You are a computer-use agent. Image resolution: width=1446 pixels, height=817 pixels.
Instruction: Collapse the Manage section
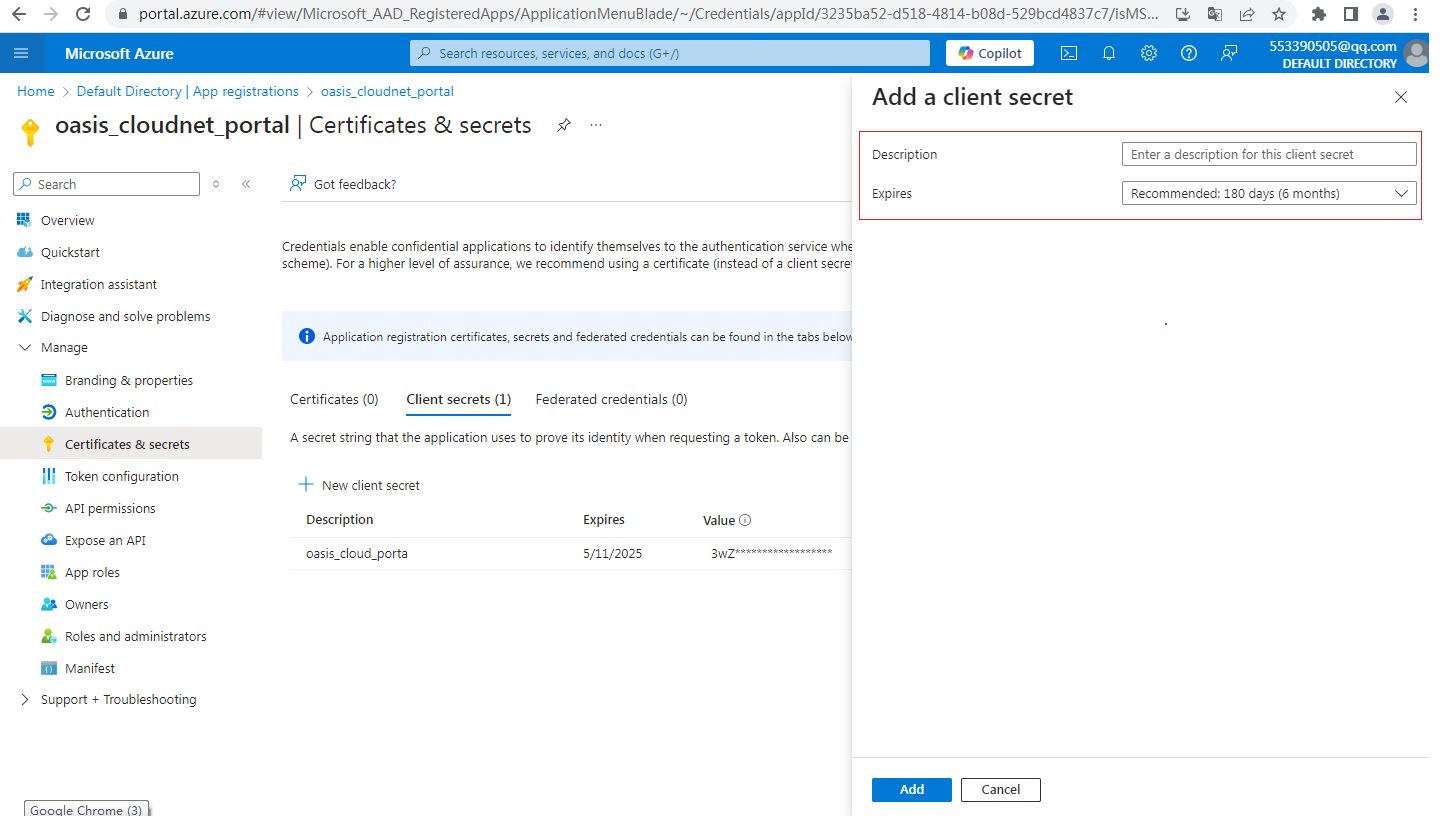25,348
